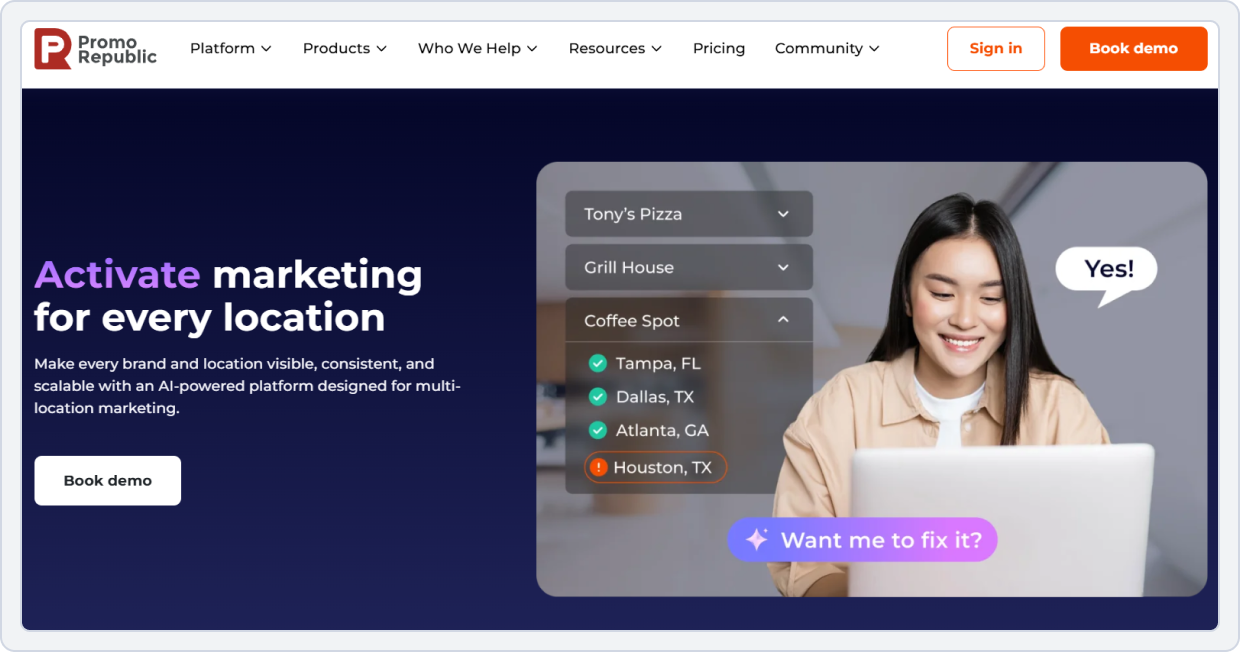
Task: Click the green checkmark beside Atlanta, GA
Action: tap(597, 430)
